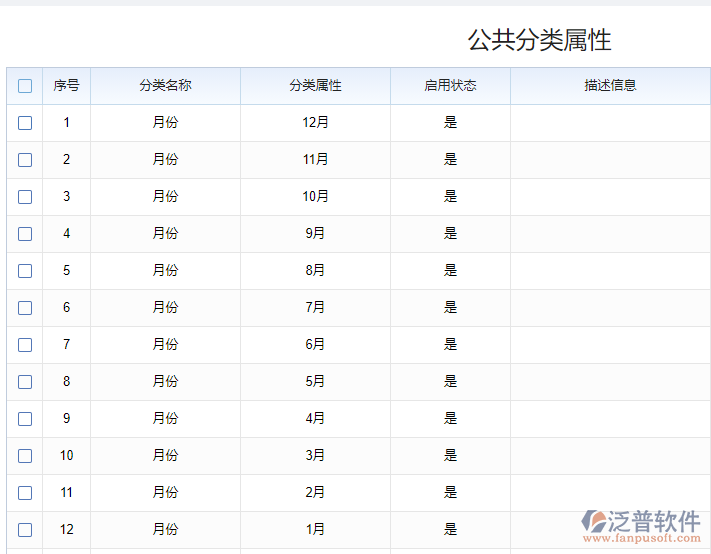The height and width of the screenshot is (554, 711).
Task: Tick the checkbox for row 7
Action: [x=25, y=345]
